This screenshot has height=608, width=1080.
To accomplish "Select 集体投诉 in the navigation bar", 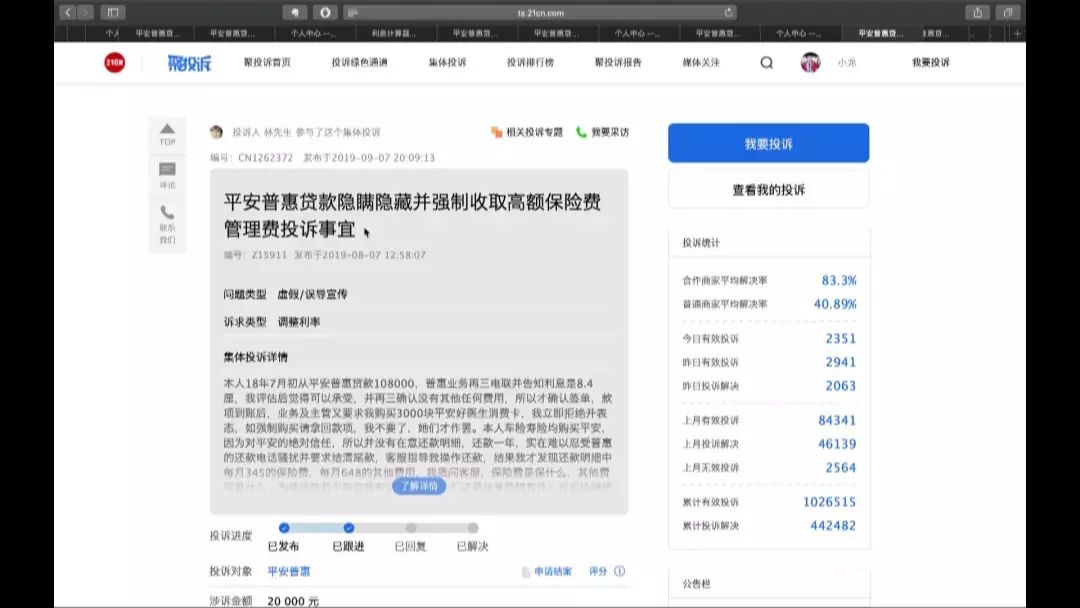I will [448, 63].
